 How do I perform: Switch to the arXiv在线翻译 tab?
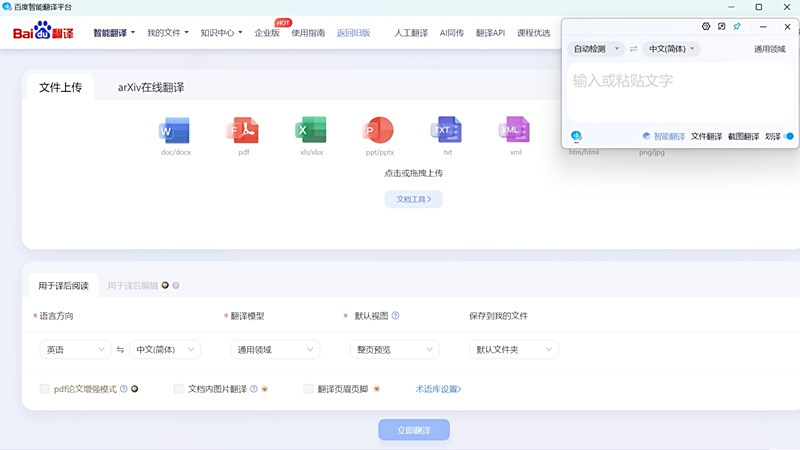click(x=151, y=87)
